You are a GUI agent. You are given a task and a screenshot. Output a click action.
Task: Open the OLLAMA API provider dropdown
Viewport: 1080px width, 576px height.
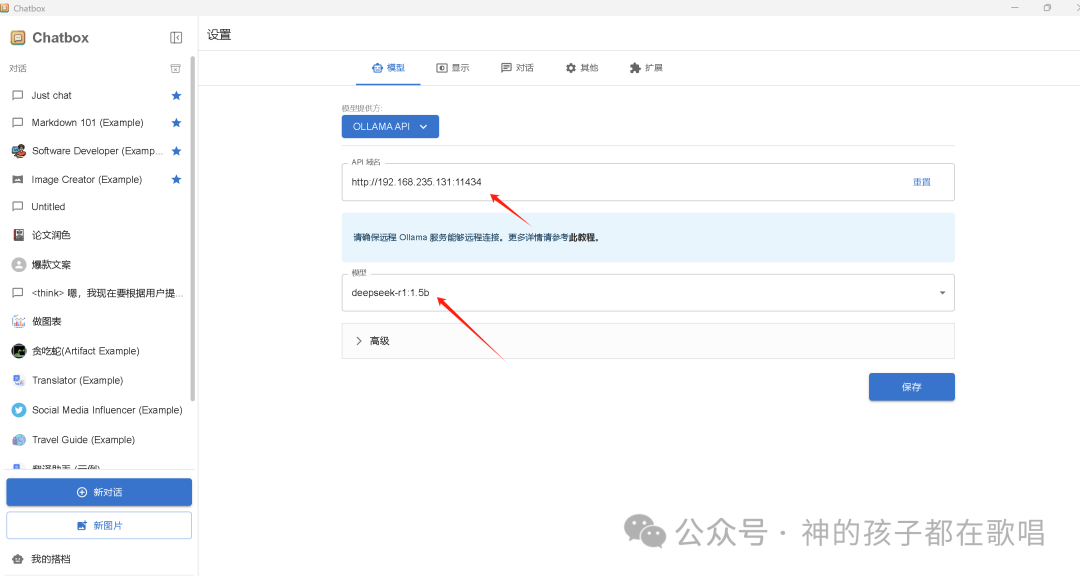390,127
